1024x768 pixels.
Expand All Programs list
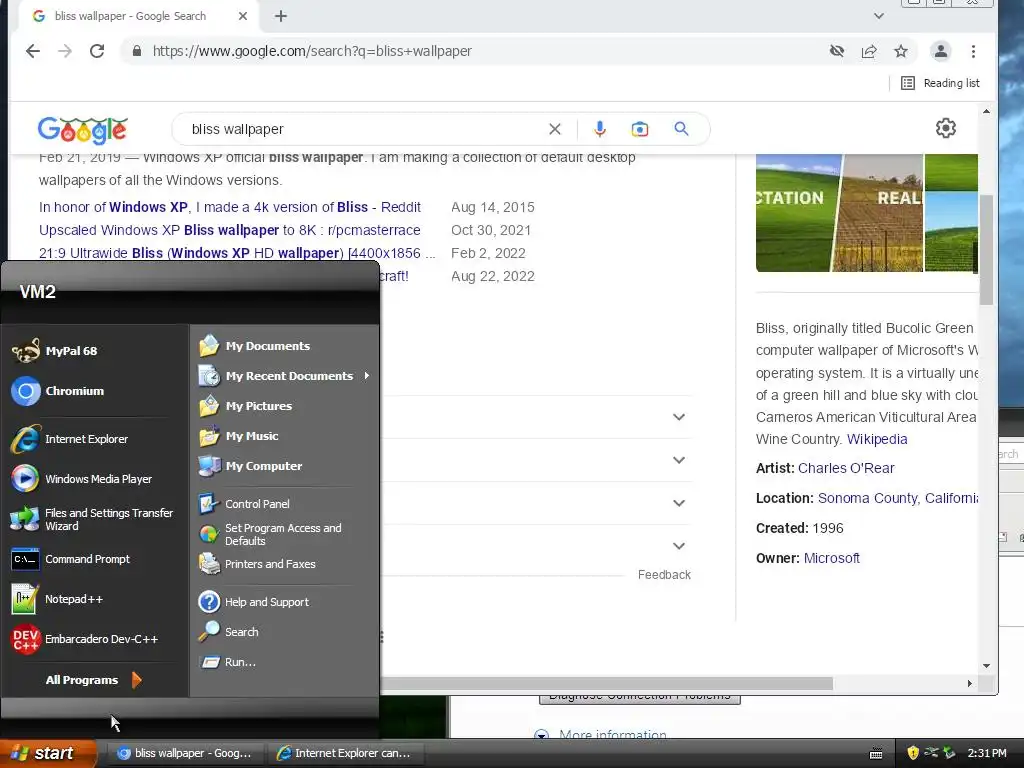93,680
